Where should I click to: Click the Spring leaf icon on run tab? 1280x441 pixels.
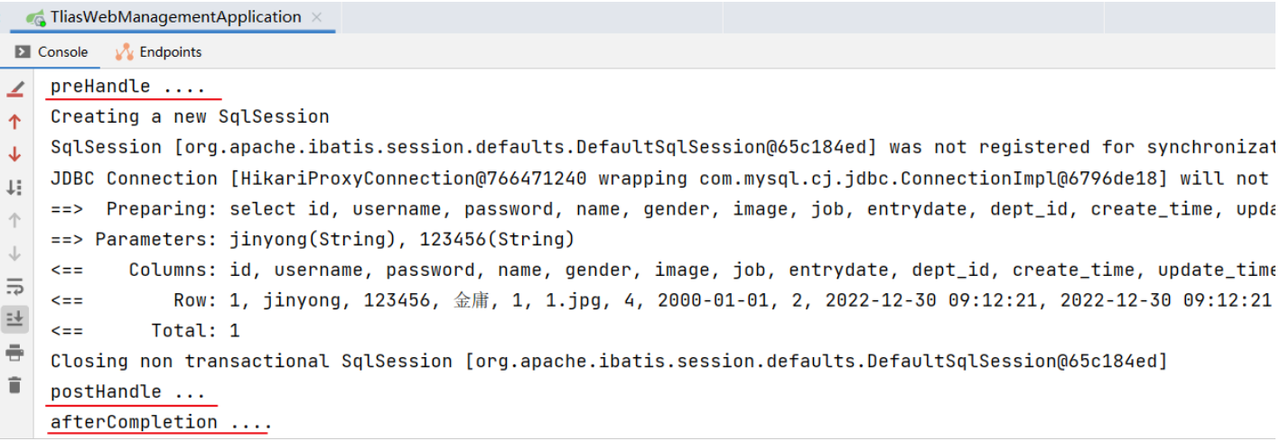36,18
